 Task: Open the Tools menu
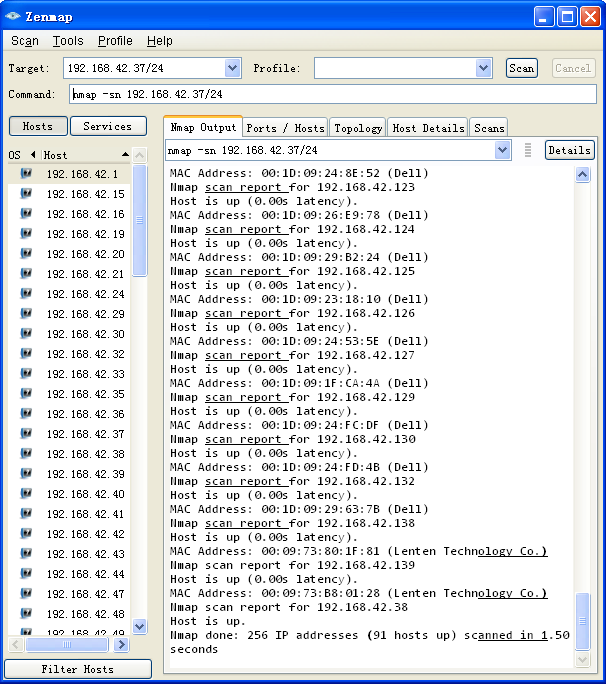tap(68, 41)
